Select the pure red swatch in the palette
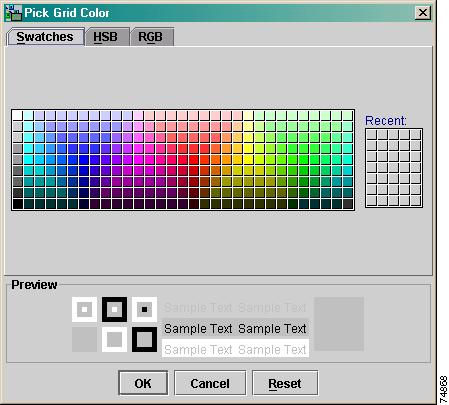Screen dimensions: 449x405 tap(193, 160)
